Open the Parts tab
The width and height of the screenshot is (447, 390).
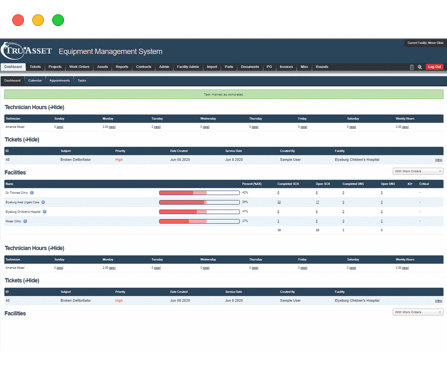pos(229,67)
